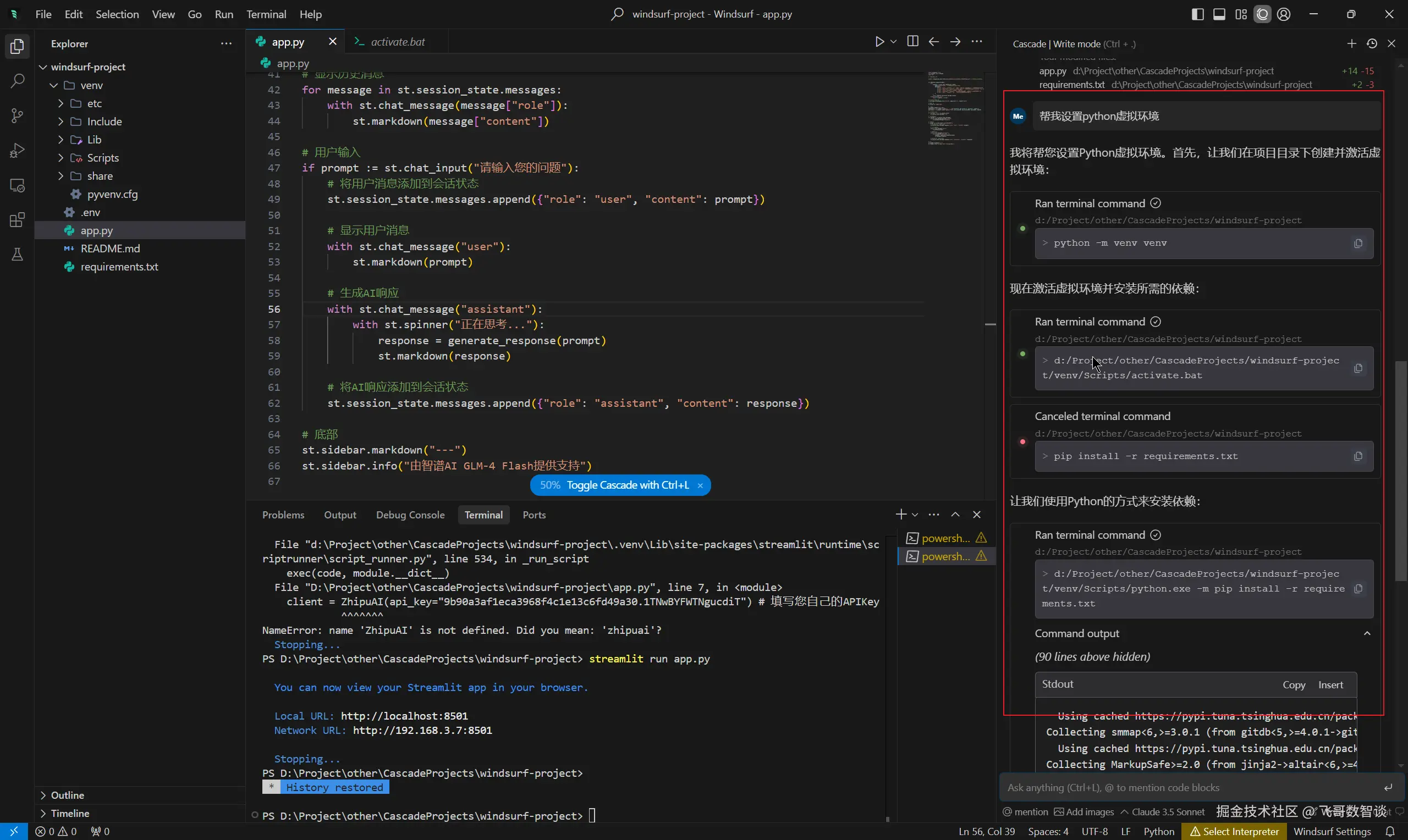The width and height of the screenshot is (1408, 840).
Task: Toggle the bottom panel layout icon
Action: click(1219, 14)
